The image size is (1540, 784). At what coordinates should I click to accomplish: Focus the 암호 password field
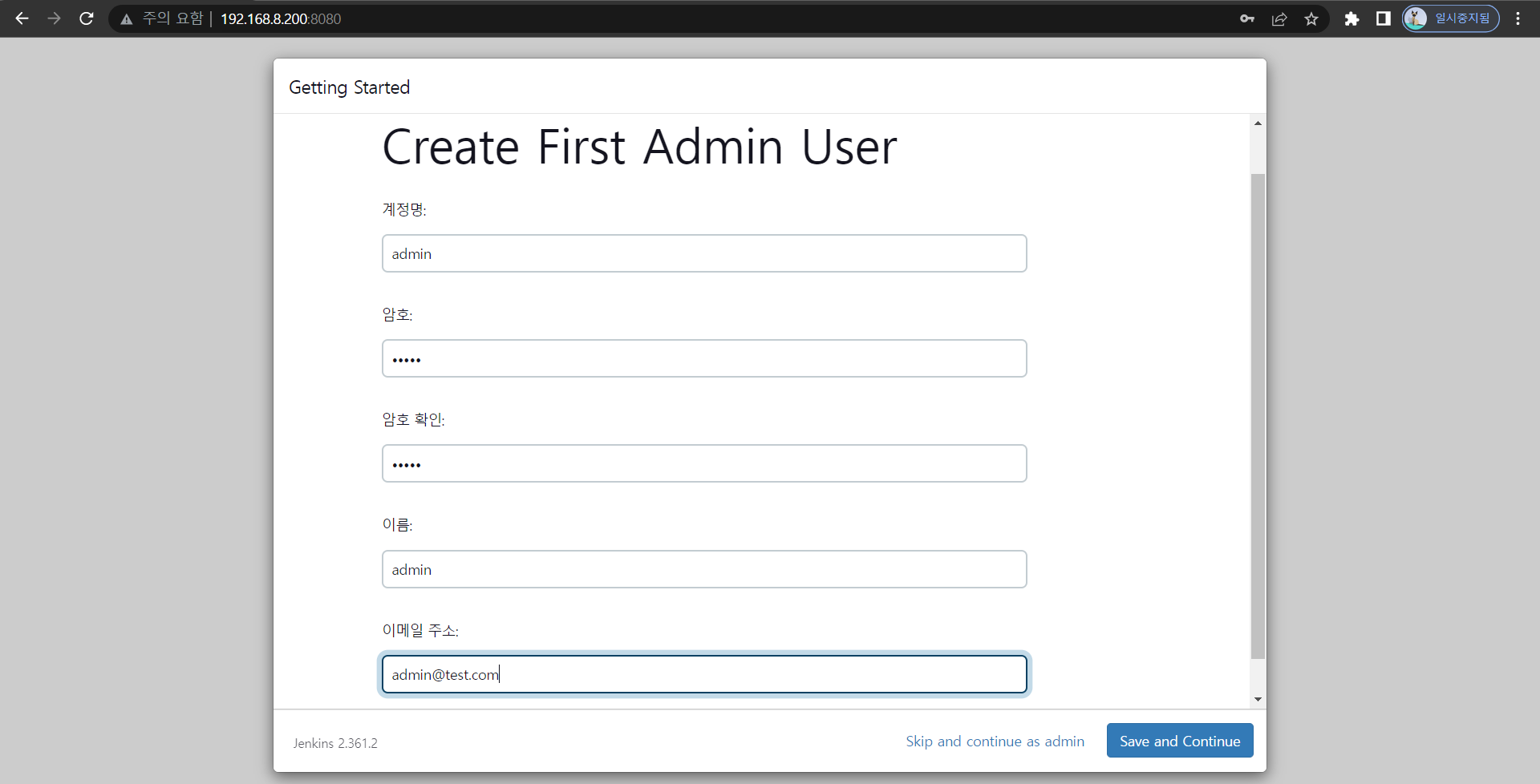(x=704, y=358)
